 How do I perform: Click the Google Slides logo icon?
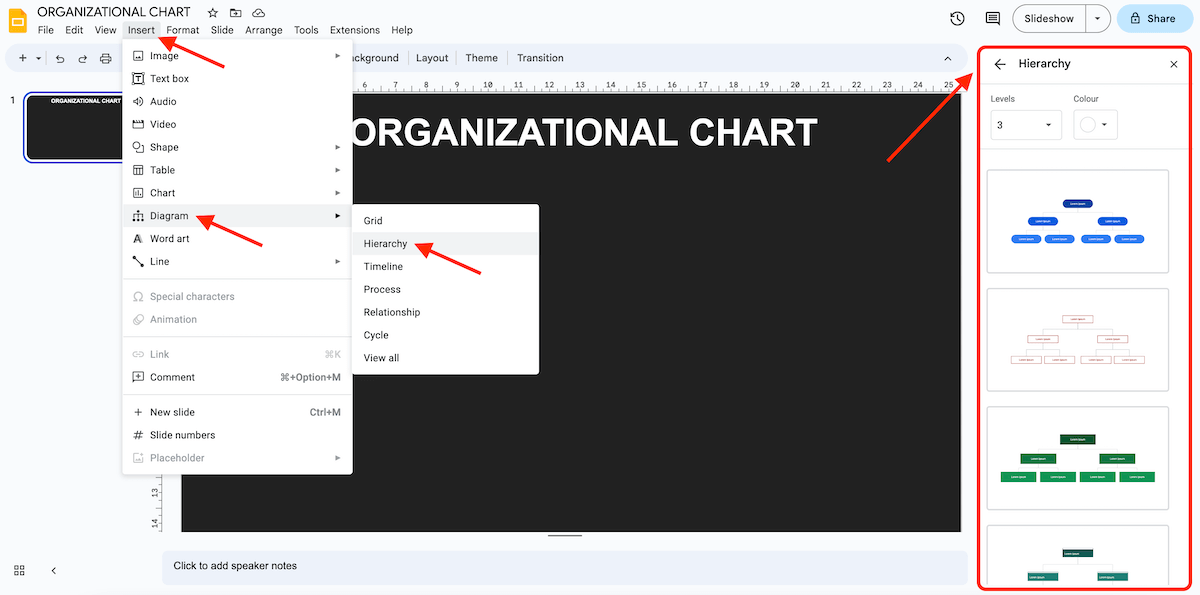click(19, 20)
